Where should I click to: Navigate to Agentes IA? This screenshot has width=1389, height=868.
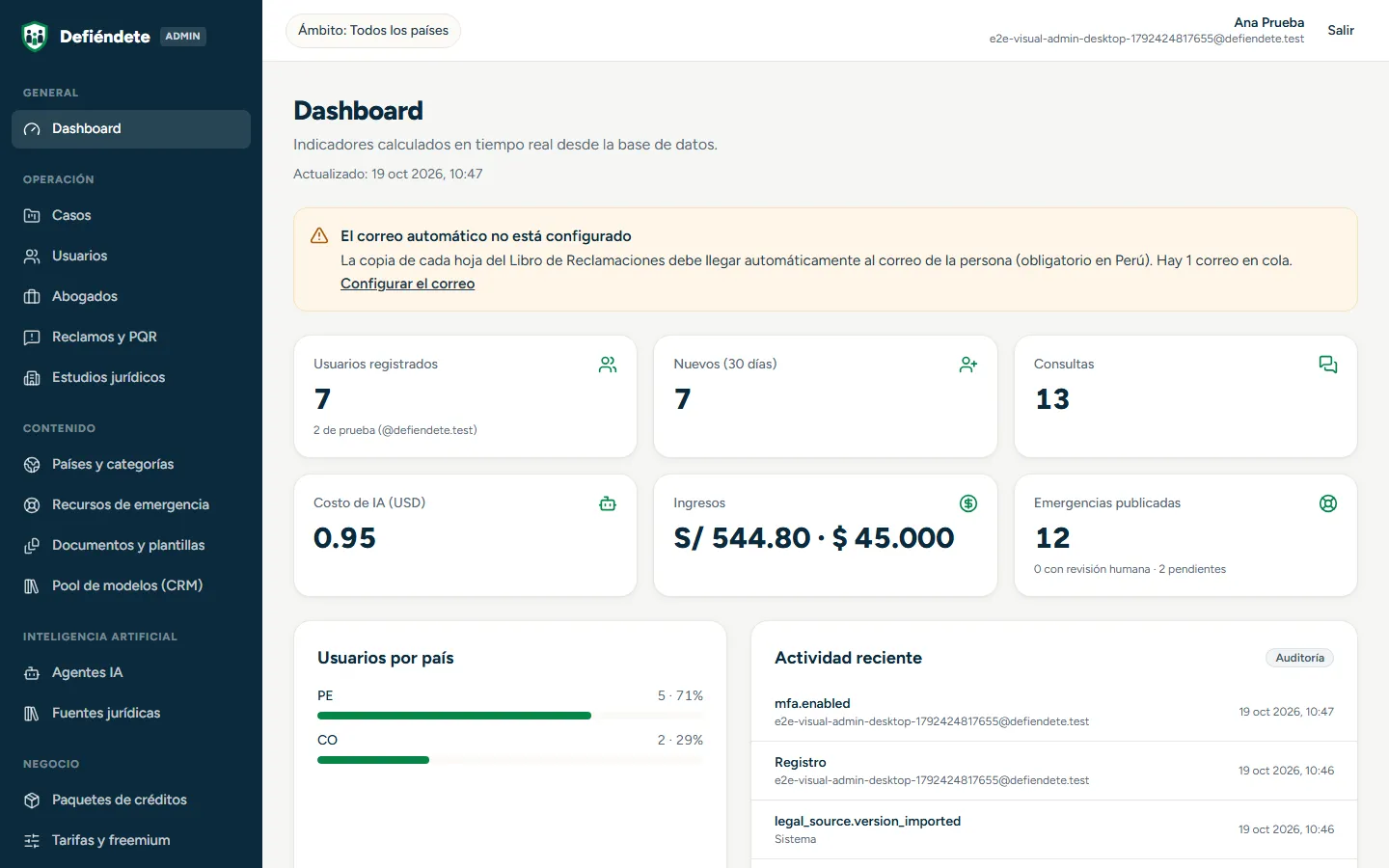pyautogui.click(x=131, y=673)
